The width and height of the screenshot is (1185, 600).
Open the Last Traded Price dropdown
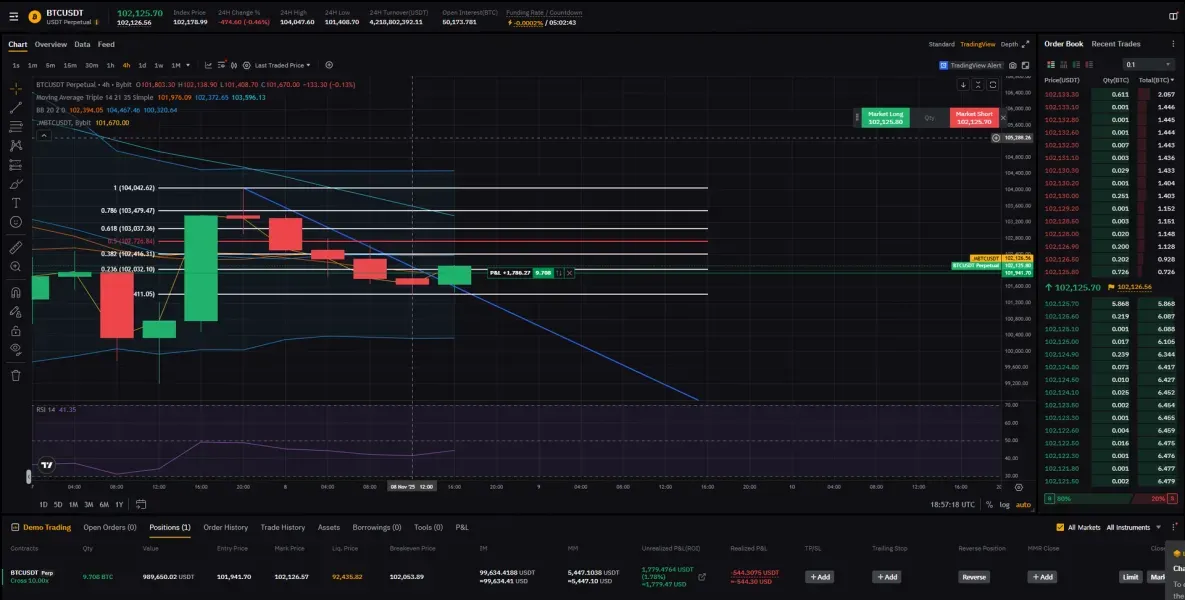283,65
